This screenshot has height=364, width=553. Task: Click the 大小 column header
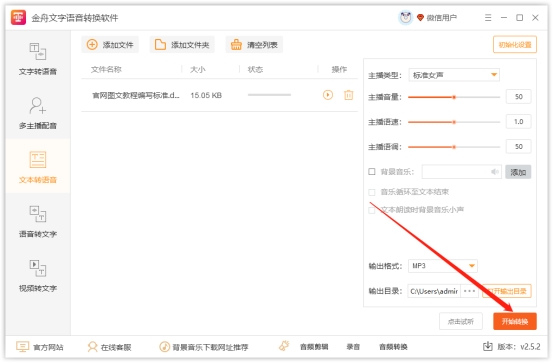point(198,69)
